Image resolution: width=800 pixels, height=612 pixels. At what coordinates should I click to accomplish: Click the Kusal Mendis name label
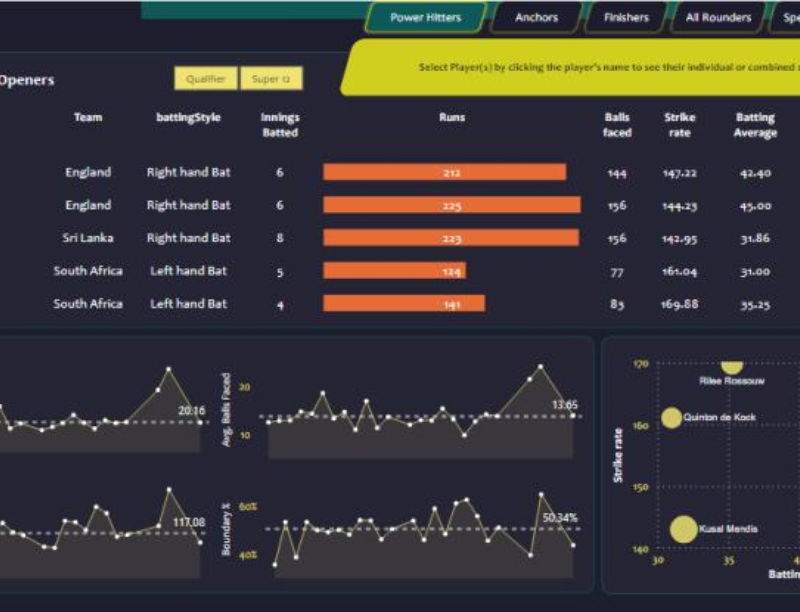click(x=728, y=529)
